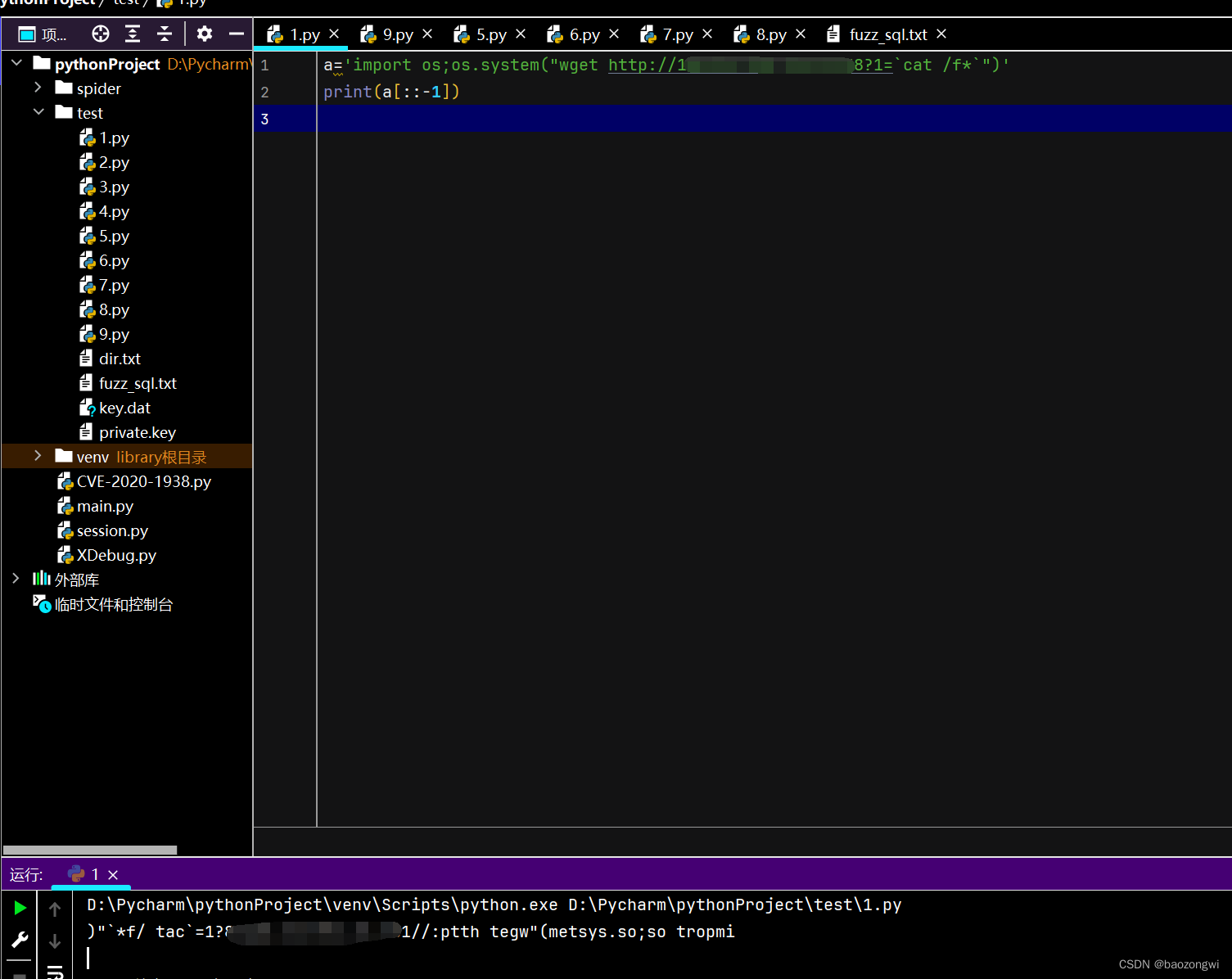Close the 7.py editor tab

(x=707, y=34)
